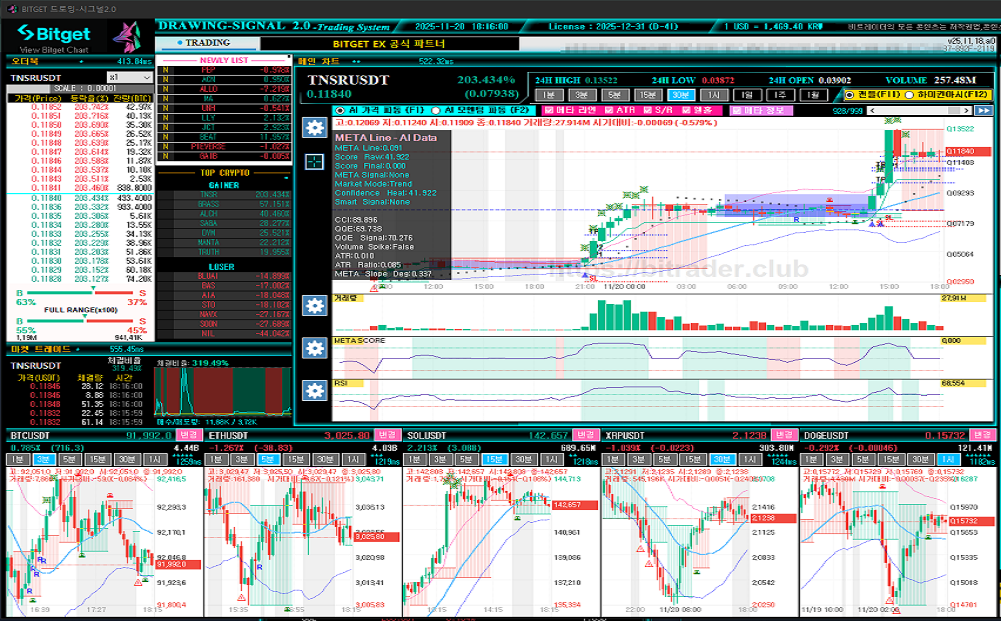Select 1-minute timeframe on BTCUSDT mini chart
This screenshot has width=1001, height=621.
point(18,460)
